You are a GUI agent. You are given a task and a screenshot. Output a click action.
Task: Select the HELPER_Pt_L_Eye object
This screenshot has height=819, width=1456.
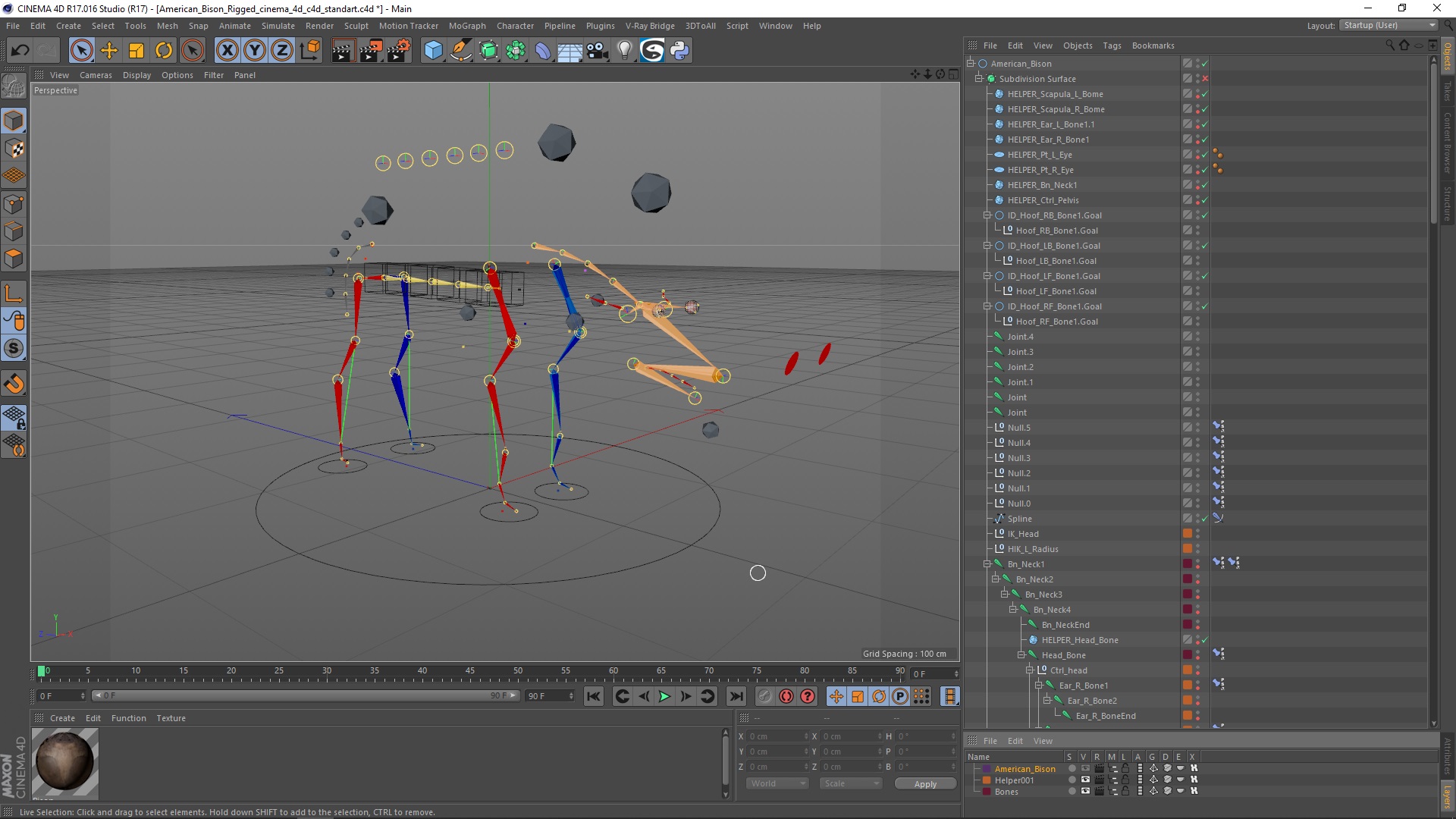tap(1040, 155)
